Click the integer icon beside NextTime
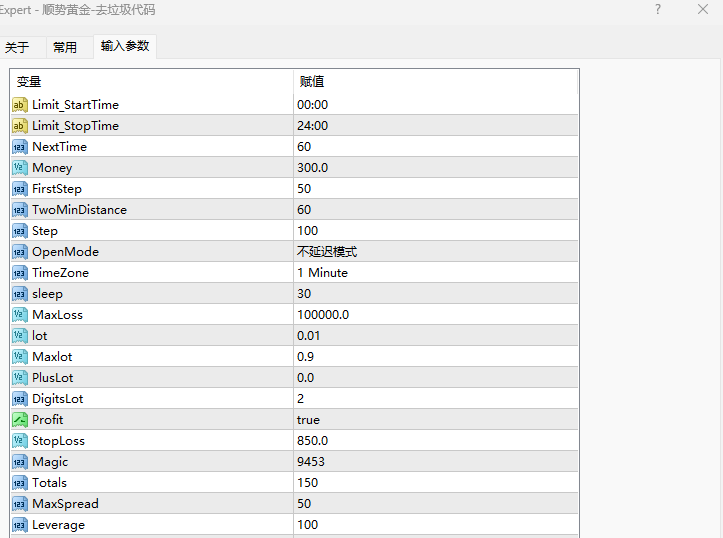723x538 pixels. tap(20, 147)
